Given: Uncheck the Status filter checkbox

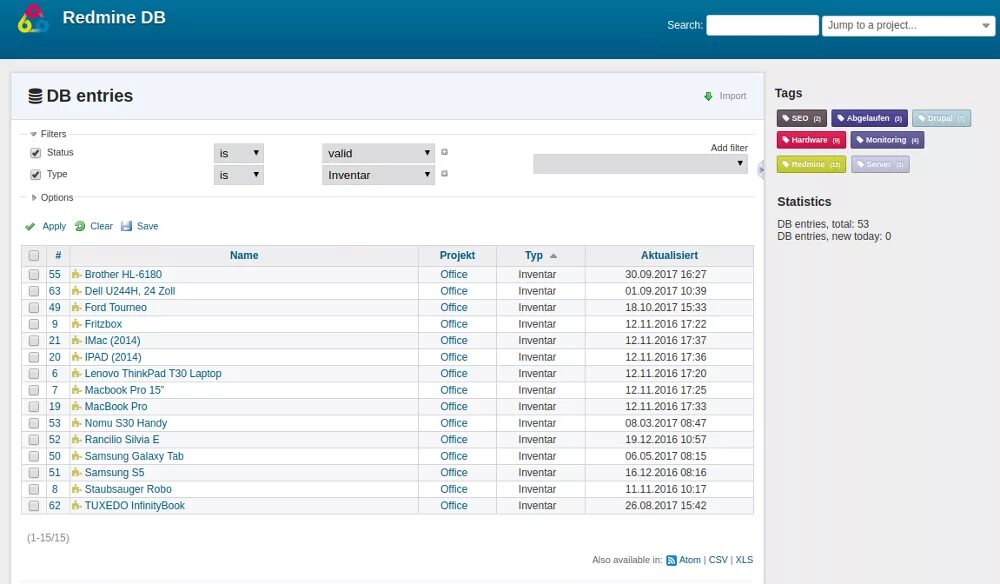Looking at the screenshot, I should (36, 153).
